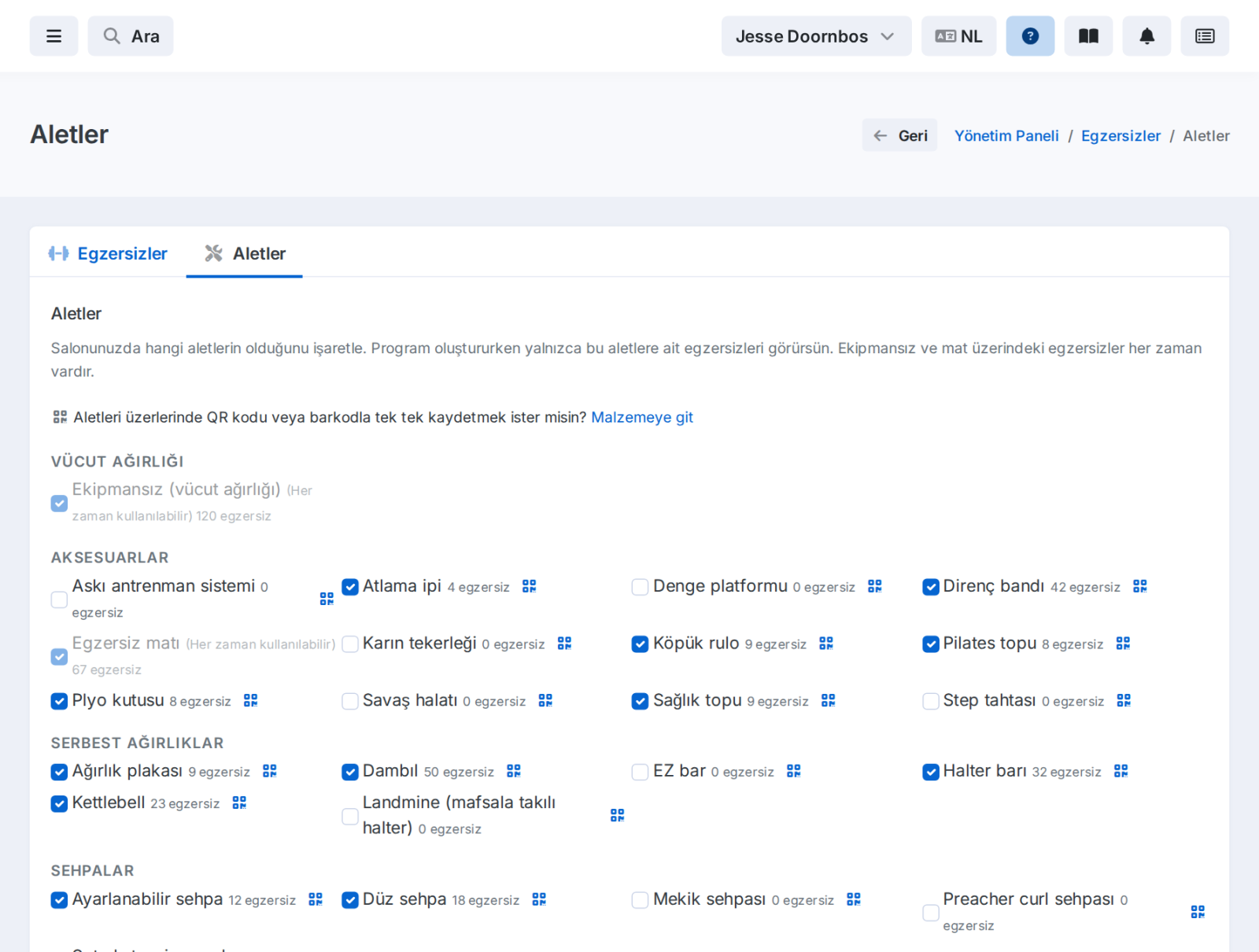
Task: Check the Denge platformu checkbox
Action: (641, 587)
